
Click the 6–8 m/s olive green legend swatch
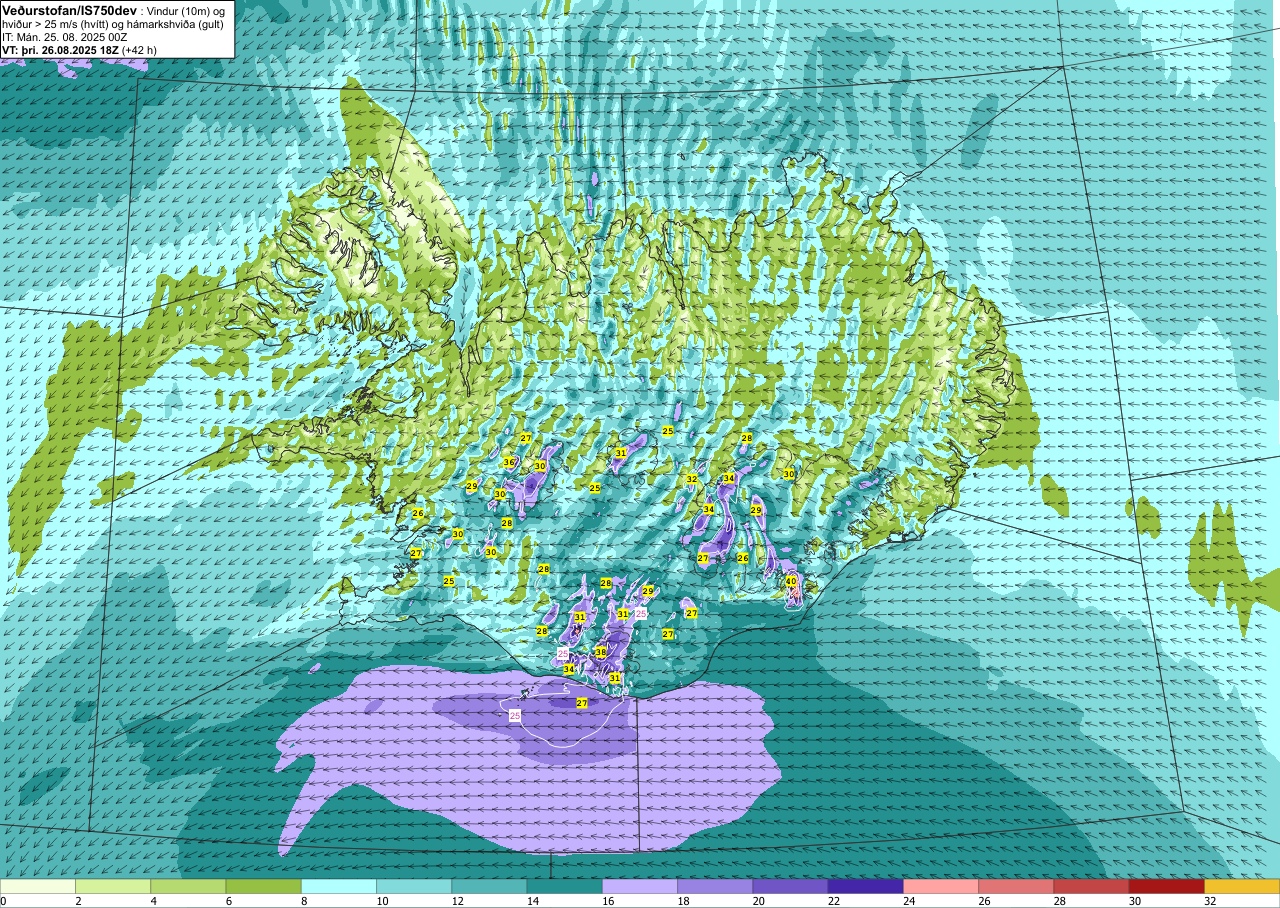263,886
